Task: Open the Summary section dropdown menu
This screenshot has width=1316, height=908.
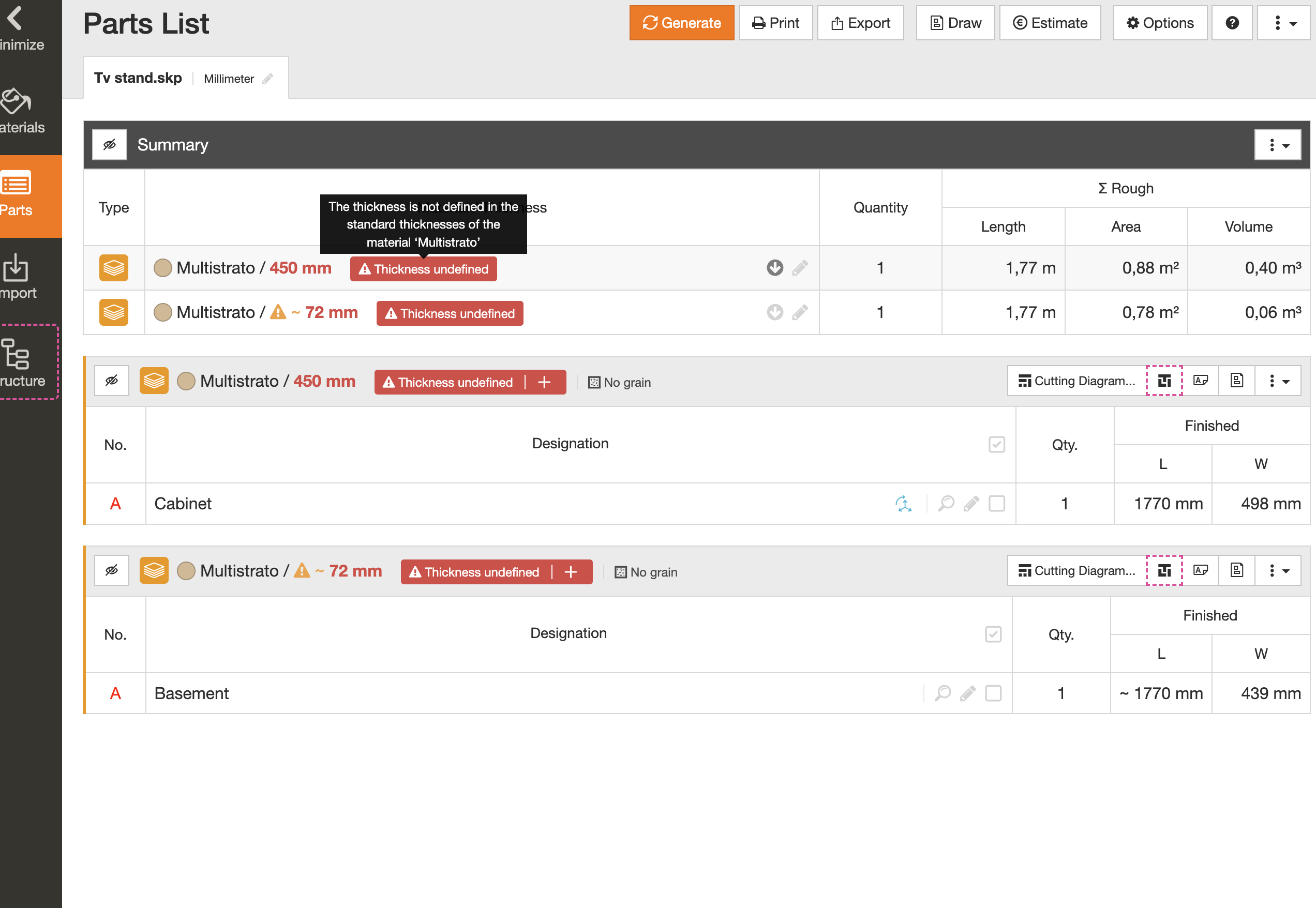Action: point(1277,145)
